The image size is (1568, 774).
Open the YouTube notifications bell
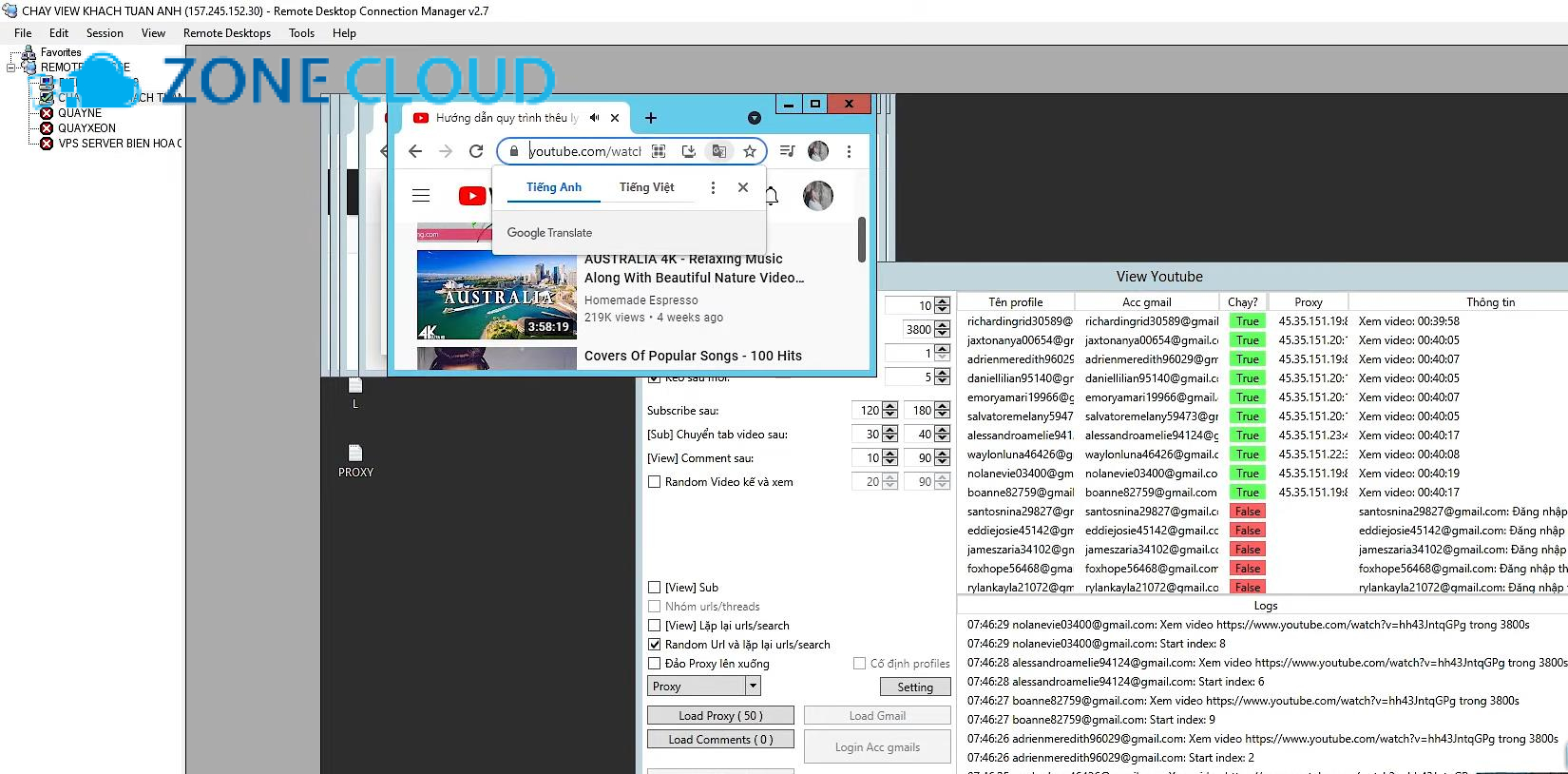click(772, 196)
